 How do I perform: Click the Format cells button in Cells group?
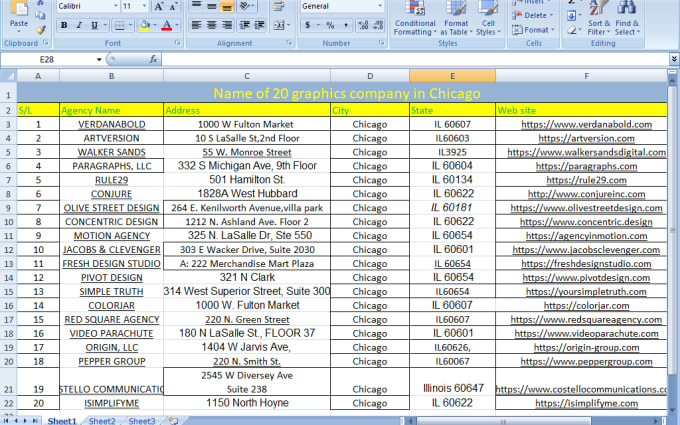pos(533,30)
